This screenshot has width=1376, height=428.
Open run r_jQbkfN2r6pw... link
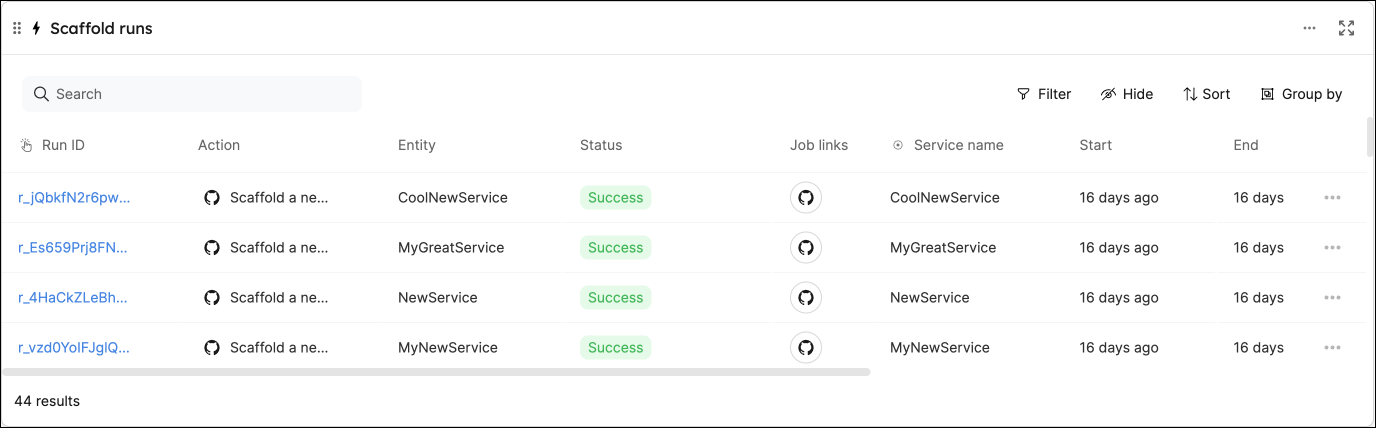click(74, 198)
